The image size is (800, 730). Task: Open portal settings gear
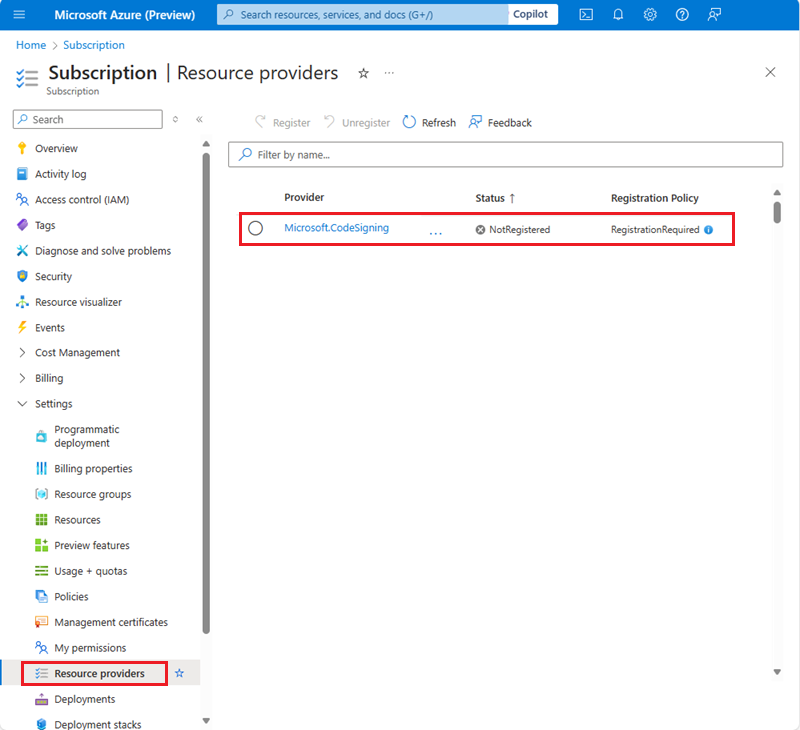pyautogui.click(x=650, y=14)
